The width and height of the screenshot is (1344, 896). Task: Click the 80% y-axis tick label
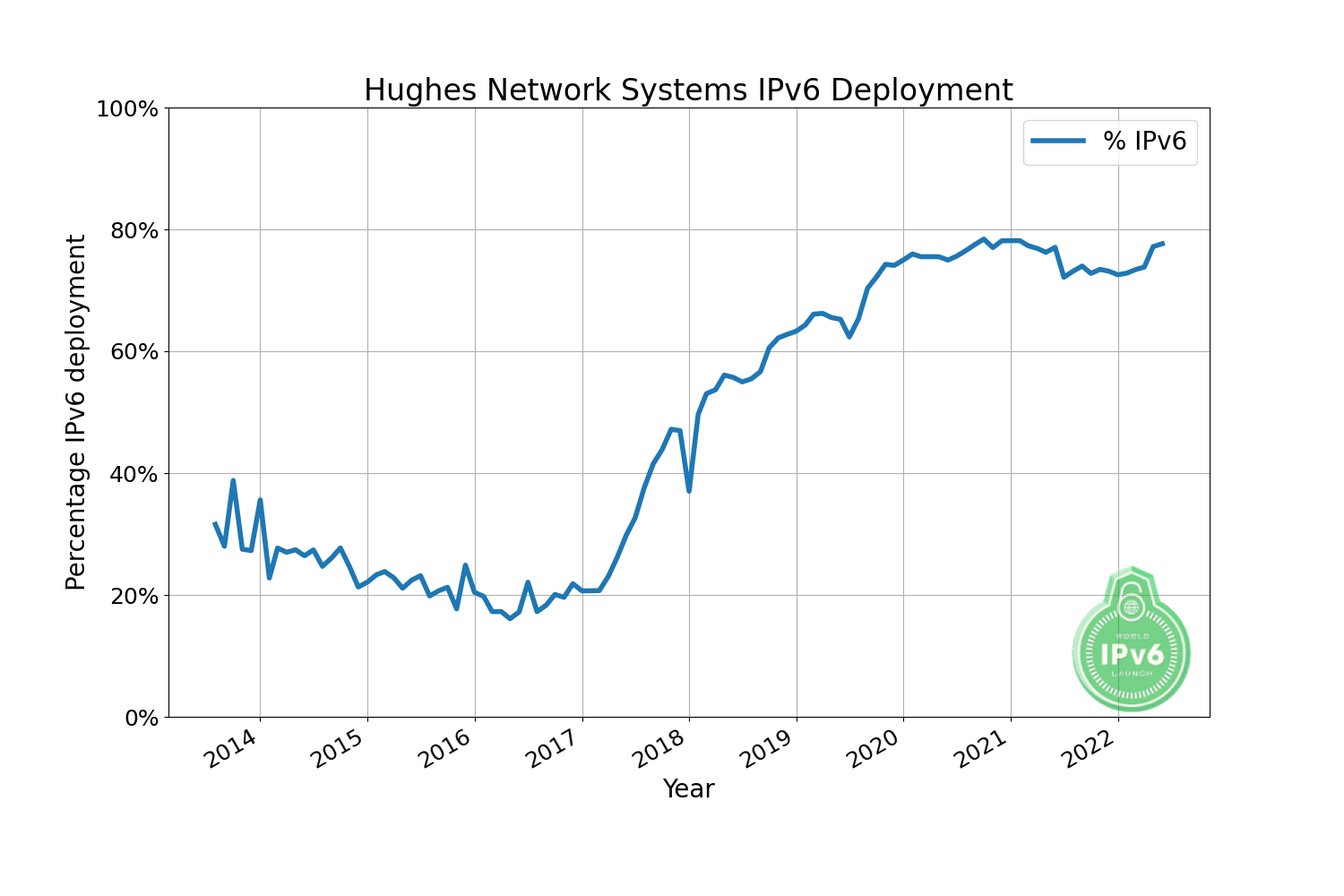tap(133, 231)
